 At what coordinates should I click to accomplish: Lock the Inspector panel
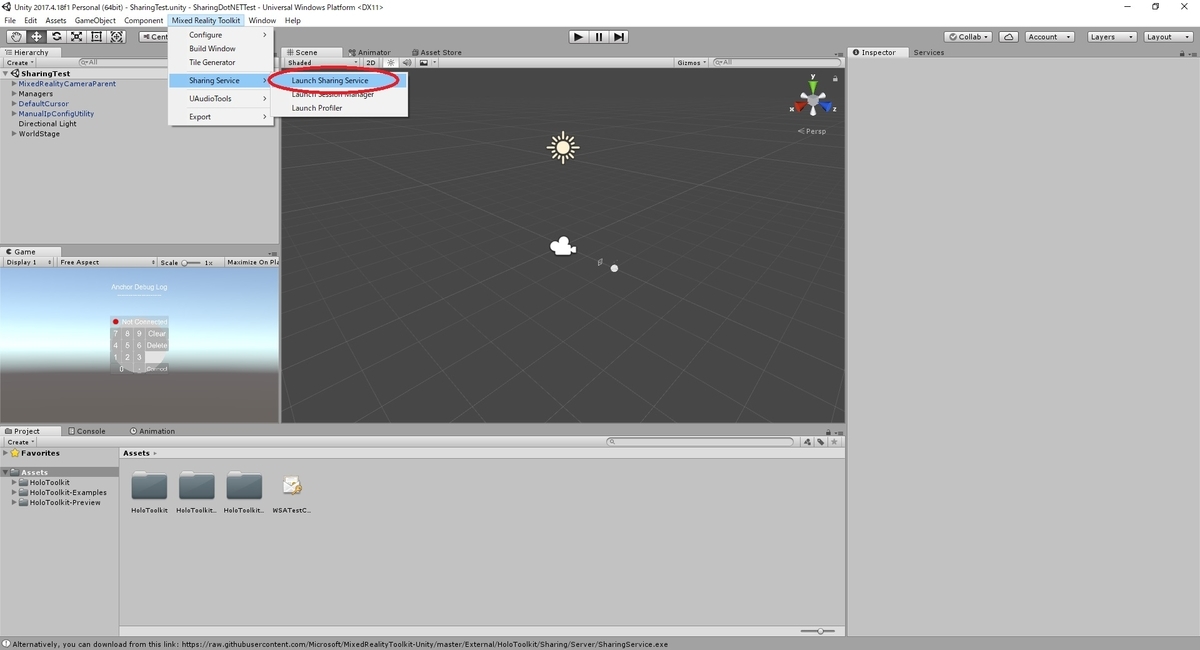click(1180, 52)
